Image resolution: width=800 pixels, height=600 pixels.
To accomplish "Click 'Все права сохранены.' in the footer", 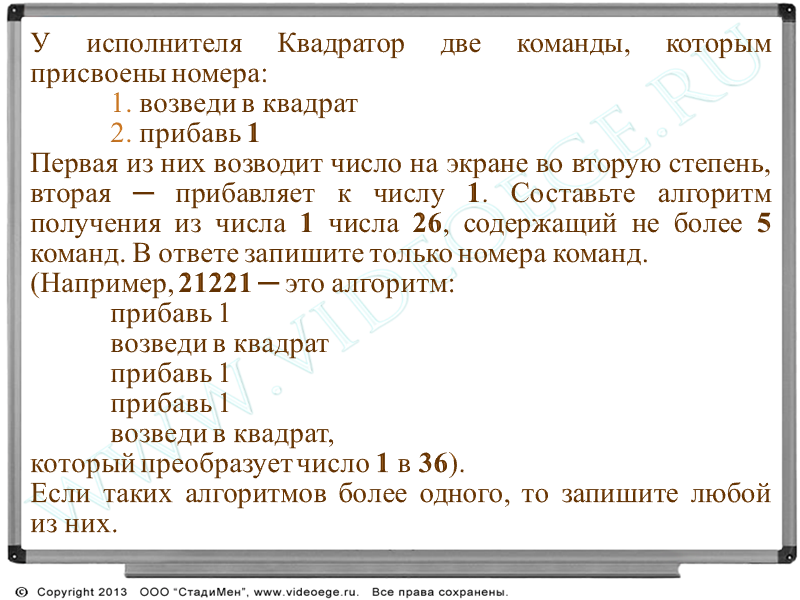I will 440,592.
